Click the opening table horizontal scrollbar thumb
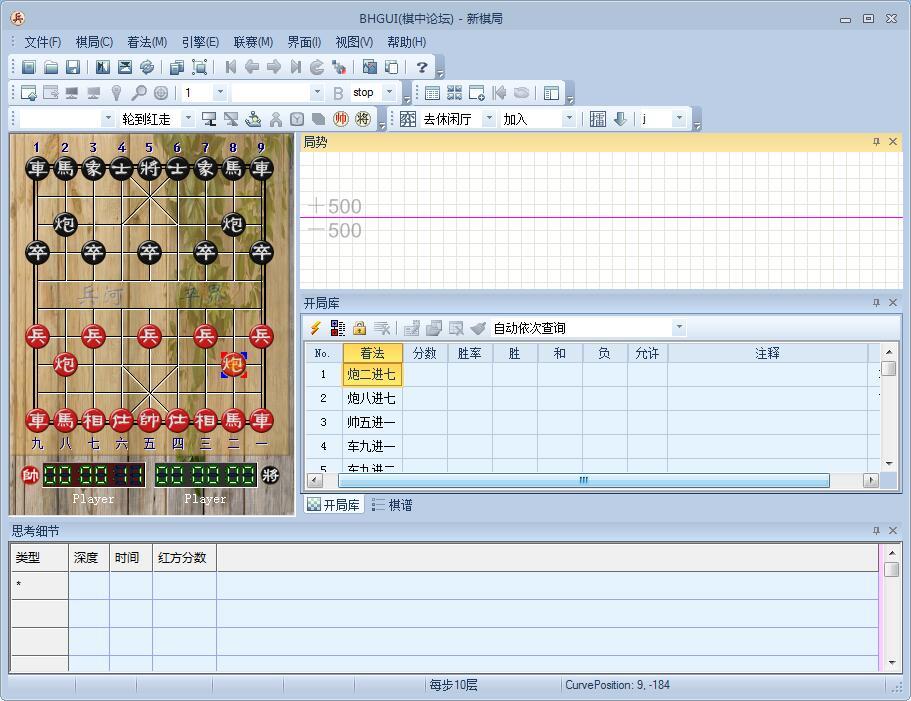Screen dimensions: 911x701 [583, 480]
